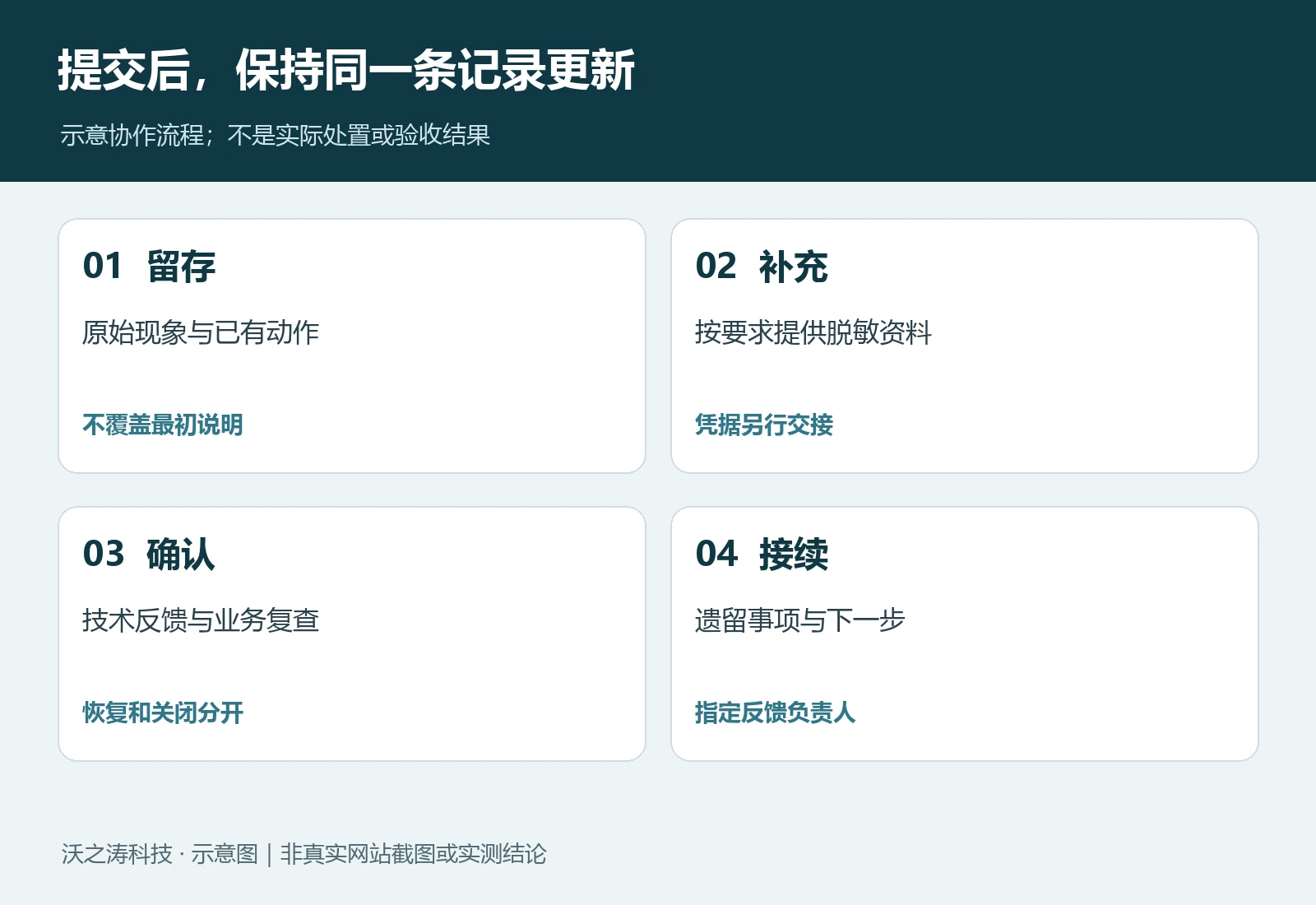Click the footer 沃之涛科技 · 示意图 disclaimer
1316x905 pixels.
[x=304, y=854]
